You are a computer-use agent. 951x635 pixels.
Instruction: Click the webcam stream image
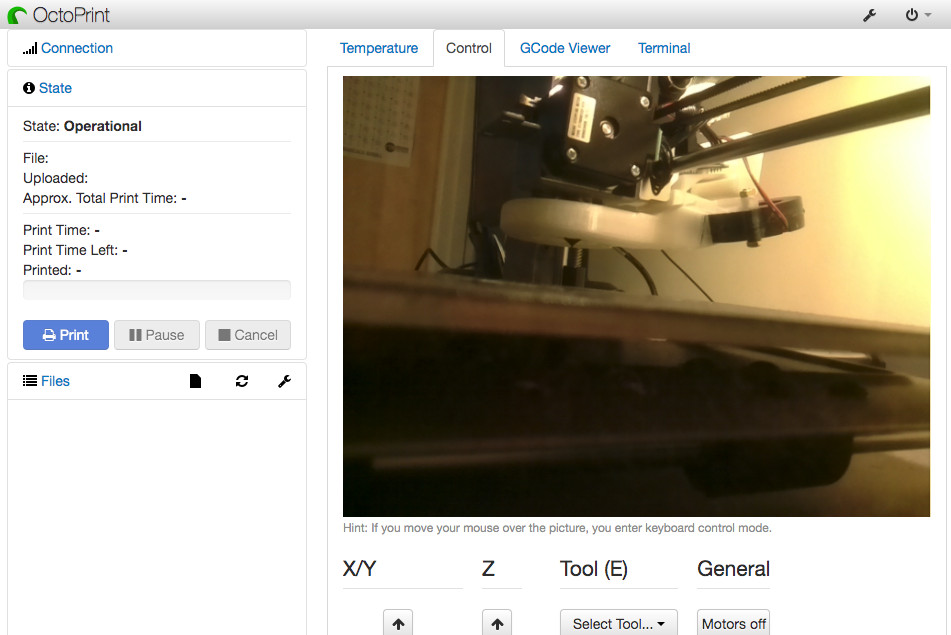point(636,297)
